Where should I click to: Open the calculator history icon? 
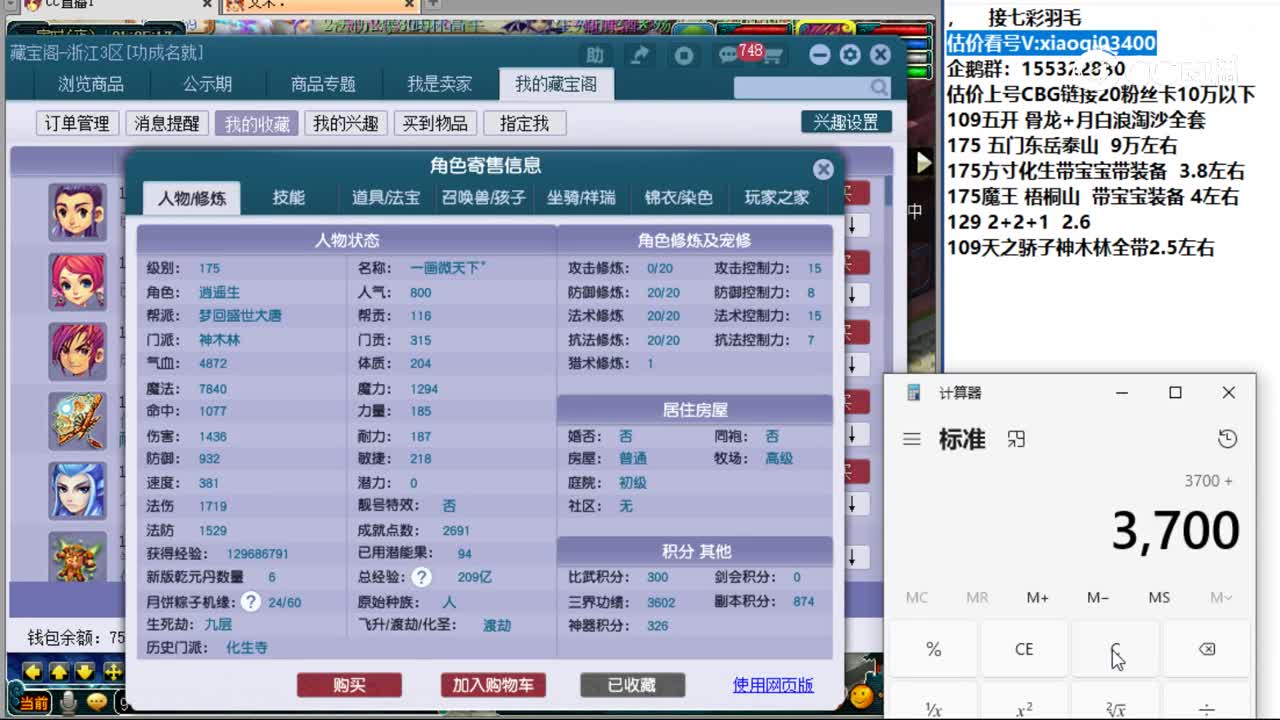point(1228,439)
